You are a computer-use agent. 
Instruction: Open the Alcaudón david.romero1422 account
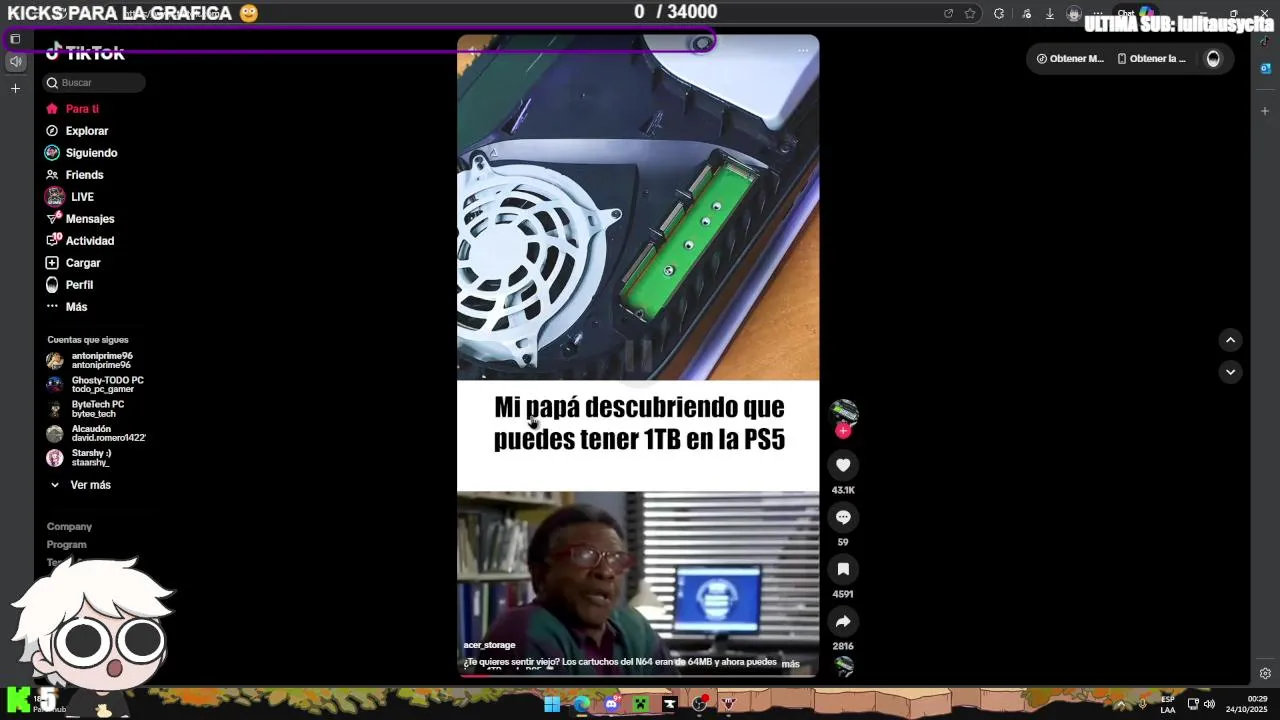coord(96,433)
